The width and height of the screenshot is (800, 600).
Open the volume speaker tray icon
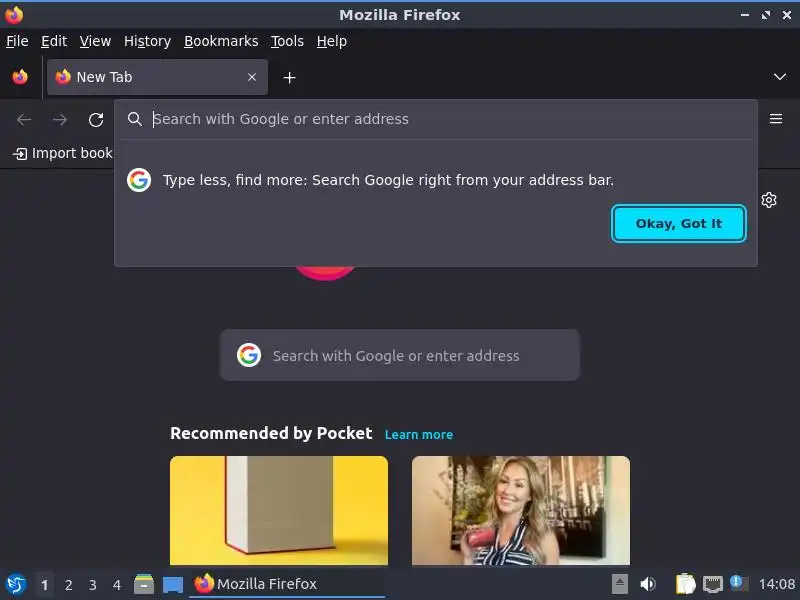point(647,584)
